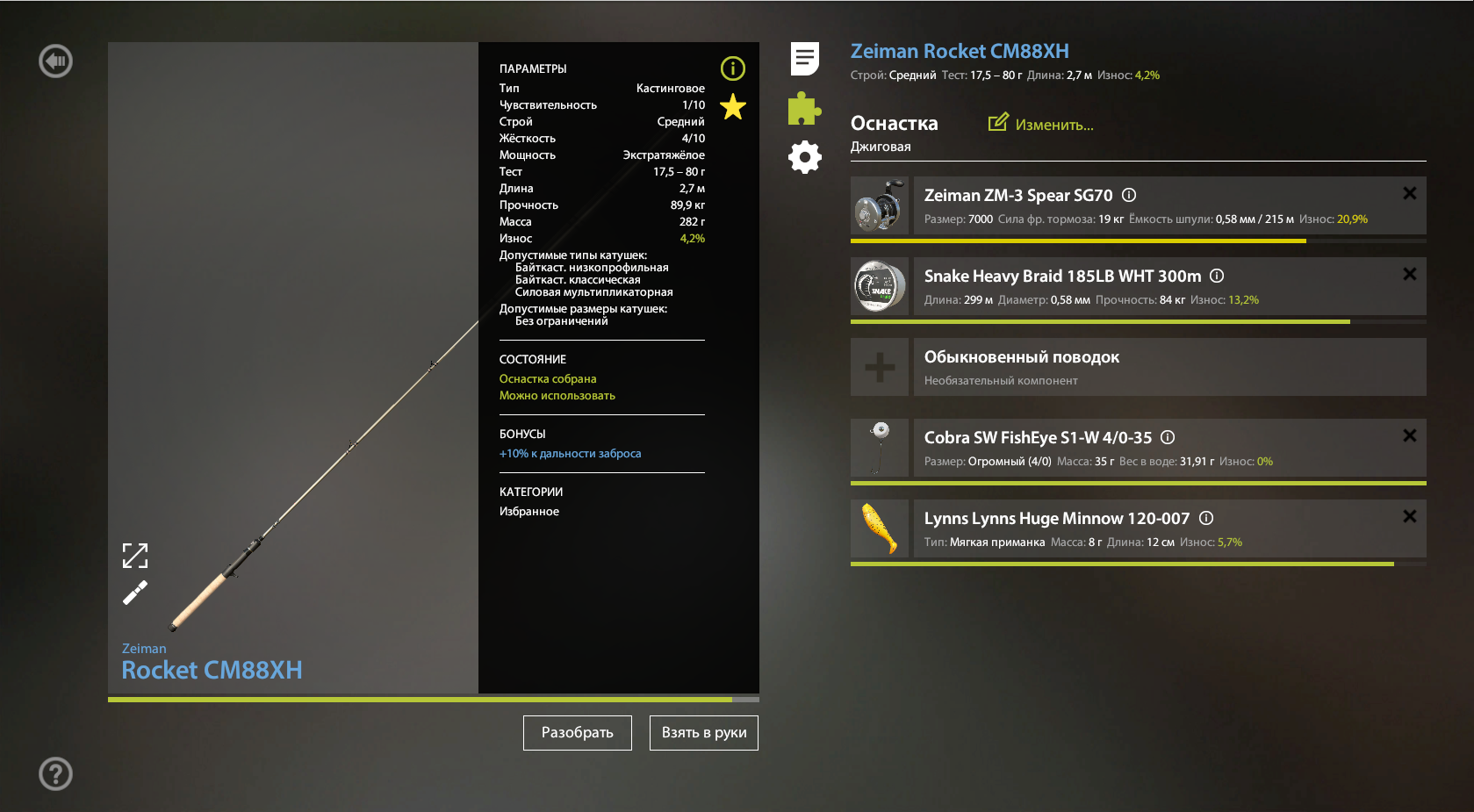Image resolution: width=1474 pixels, height=812 pixels.
Task: Click the Можно использовать status text
Action: (557, 396)
